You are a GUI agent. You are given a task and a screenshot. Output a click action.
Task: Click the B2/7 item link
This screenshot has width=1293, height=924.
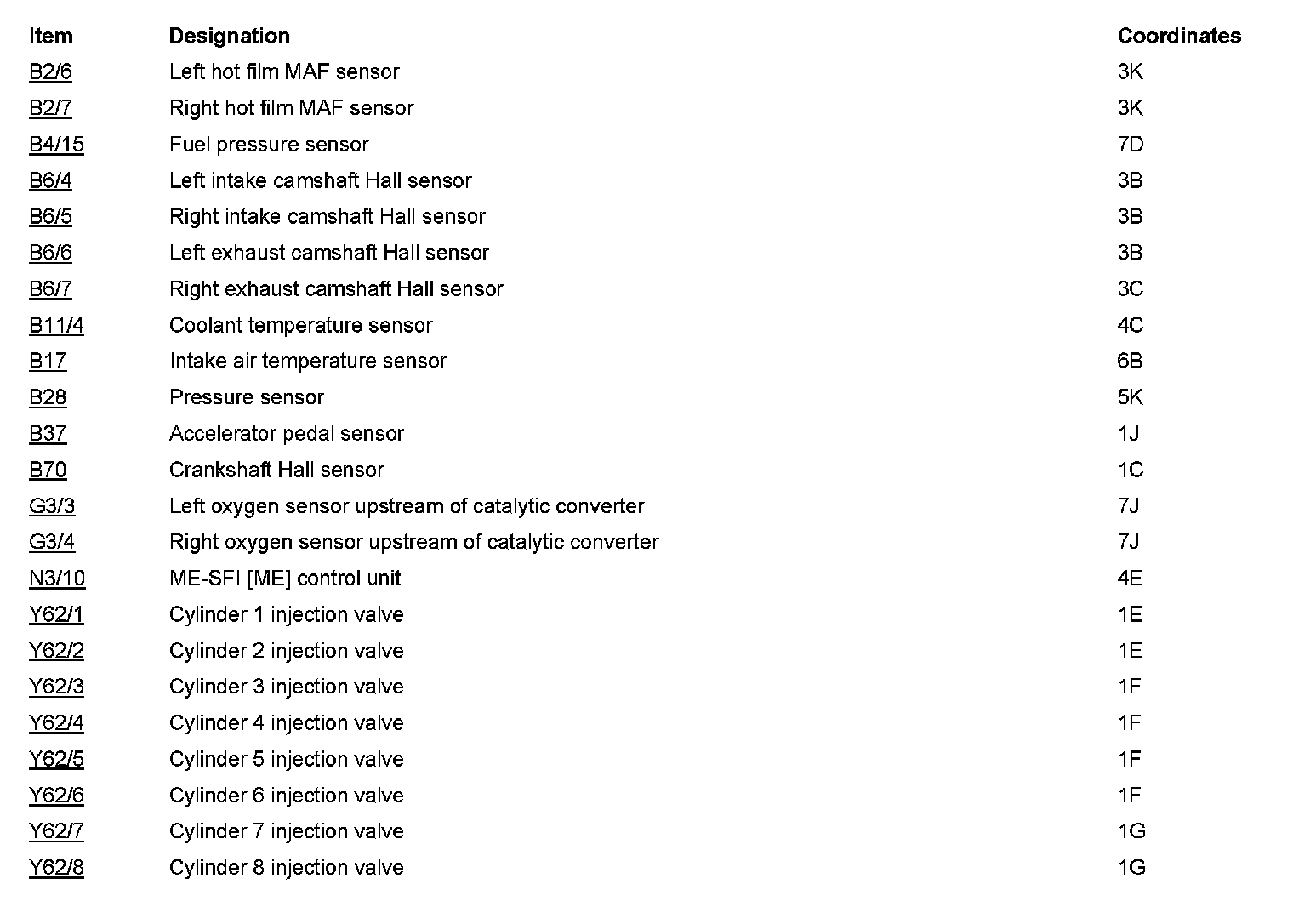click(50, 108)
